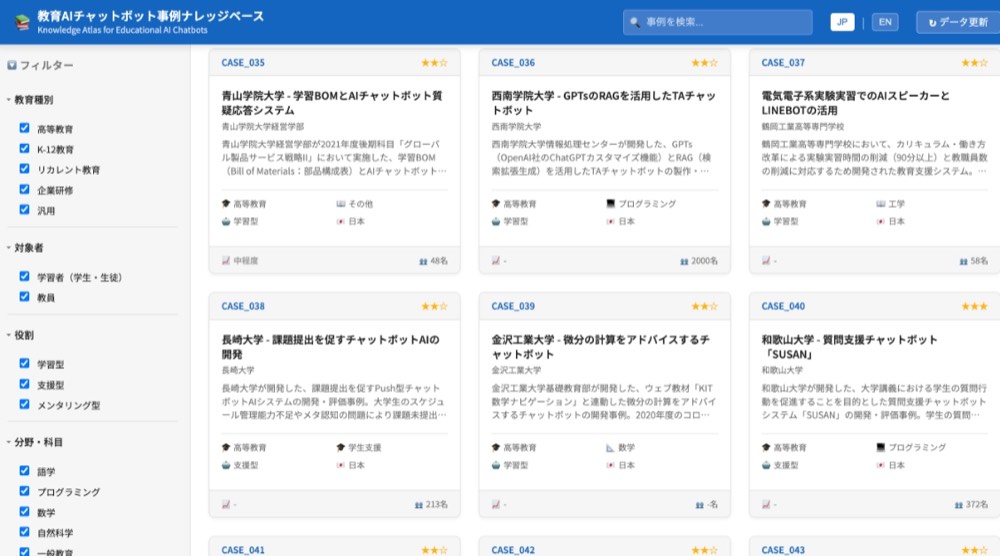Click the 数学 ruler icon on CASE_039

pyautogui.click(x=610, y=448)
